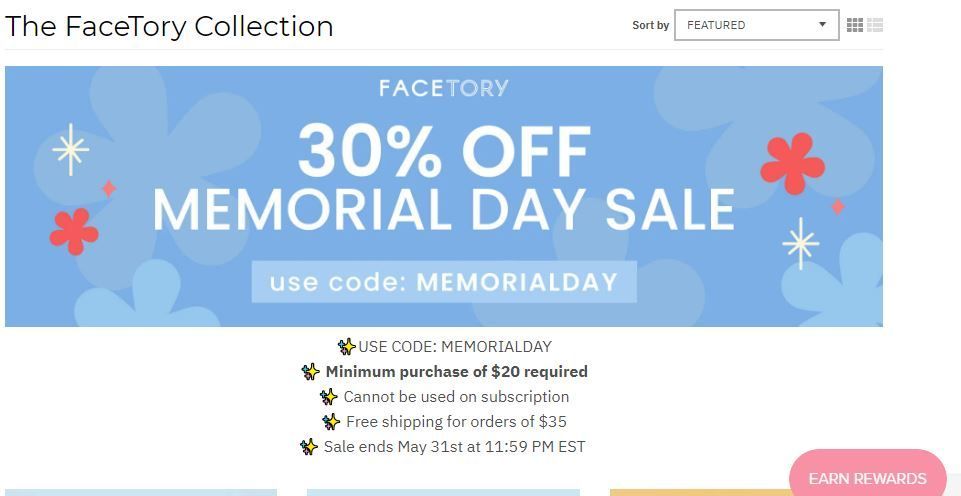Click the 'Sale ends May 31st' text line
The height and width of the screenshot is (496, 961).
click(454, 447)
